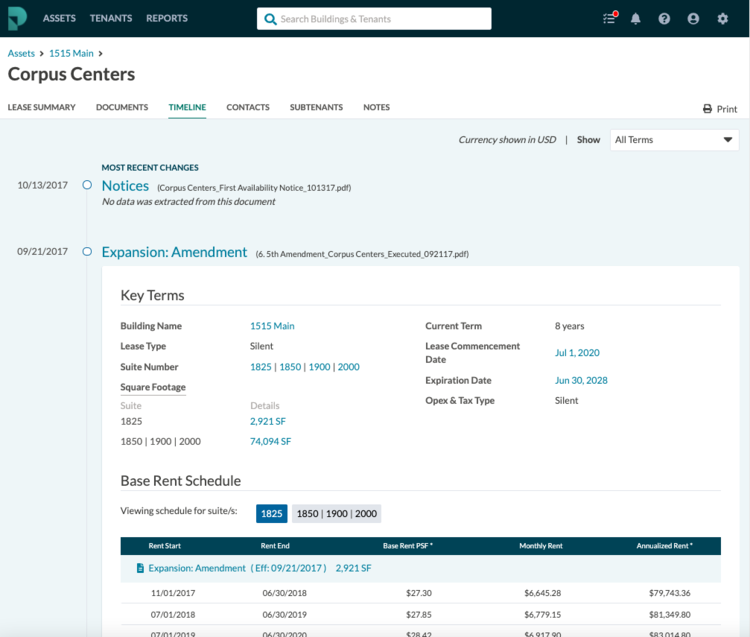
Task: Click the Print button
Action: [x=720, y=109]
